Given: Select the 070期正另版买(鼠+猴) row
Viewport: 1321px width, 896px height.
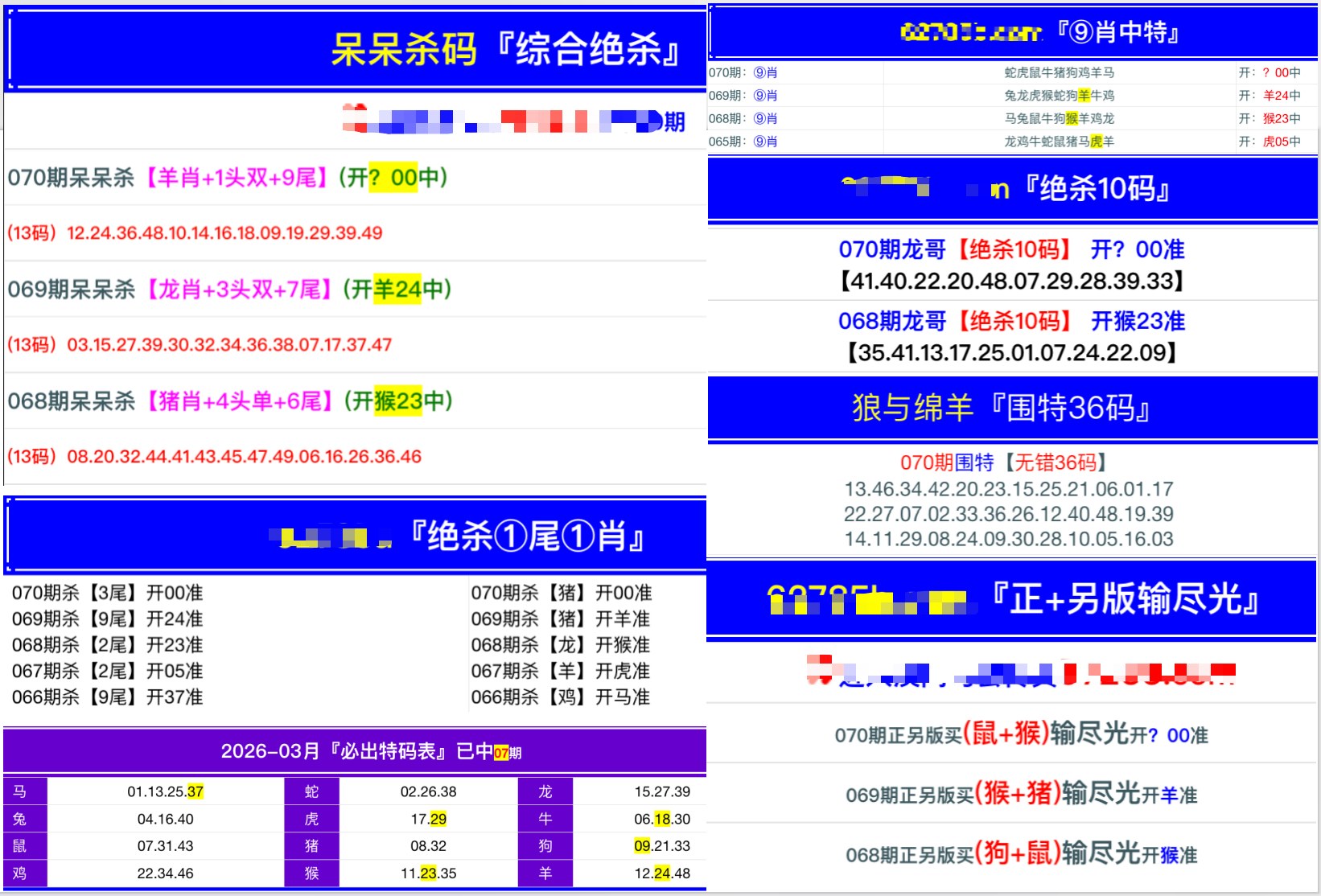Looking at the screenshot, I should click(1020, 735).
